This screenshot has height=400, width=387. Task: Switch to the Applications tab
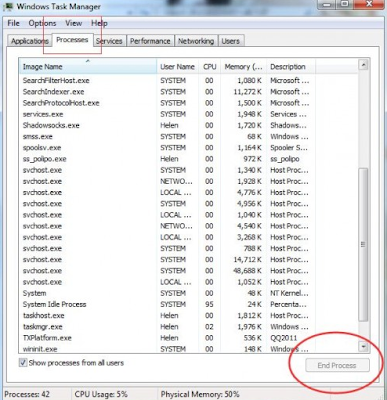30,41
